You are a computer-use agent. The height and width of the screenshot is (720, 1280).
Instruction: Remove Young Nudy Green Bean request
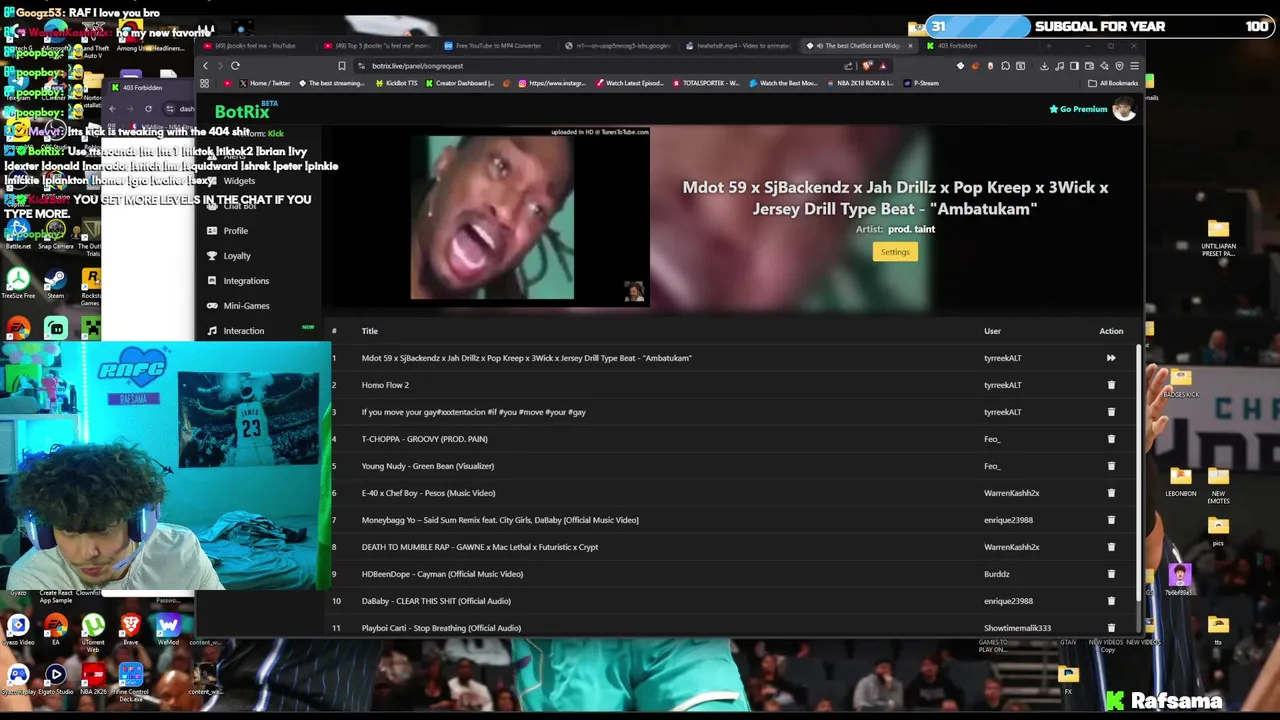1111,466
